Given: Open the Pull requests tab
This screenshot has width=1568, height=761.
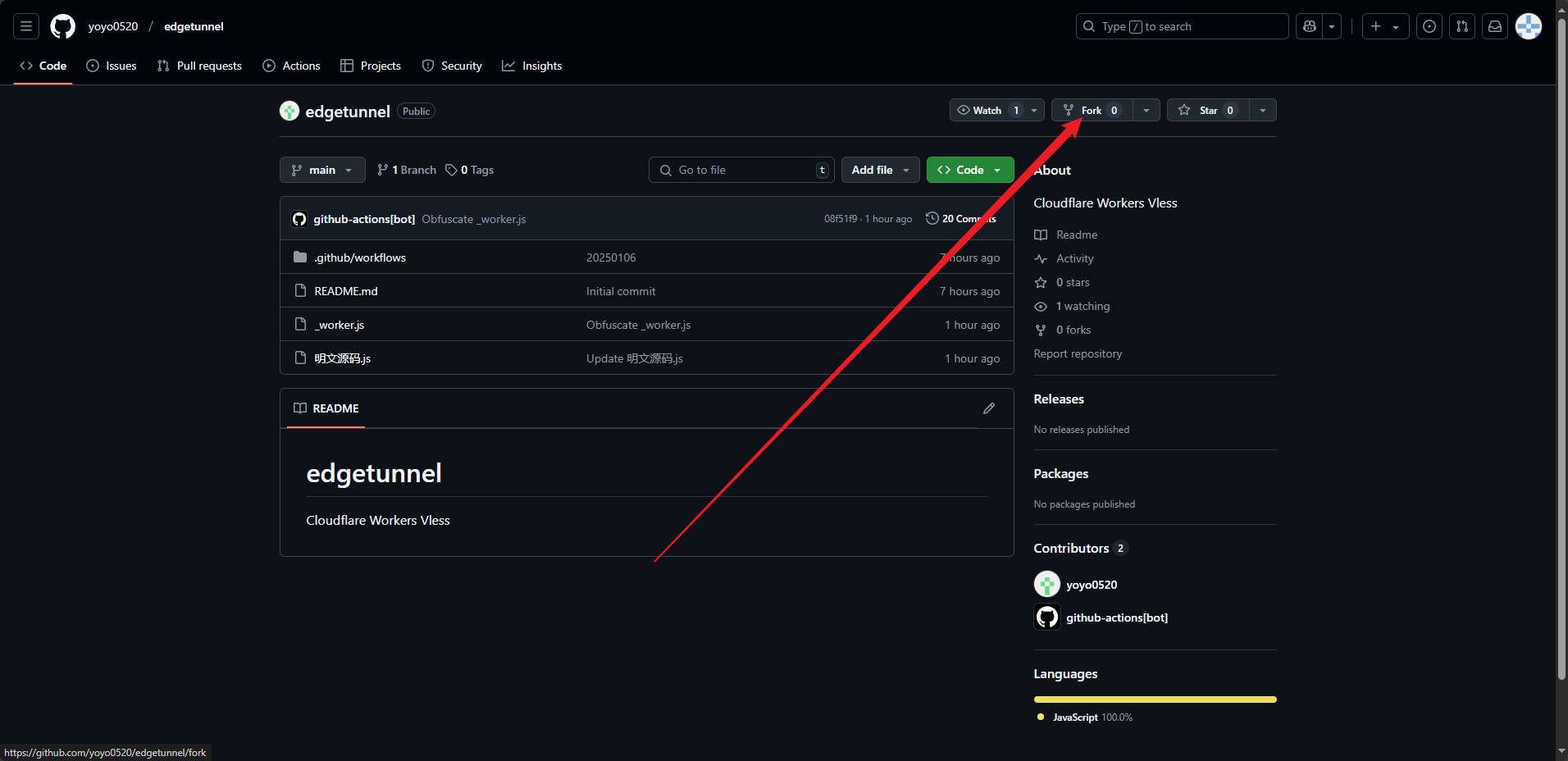Looking at the screenshot, I should (199, 66).
